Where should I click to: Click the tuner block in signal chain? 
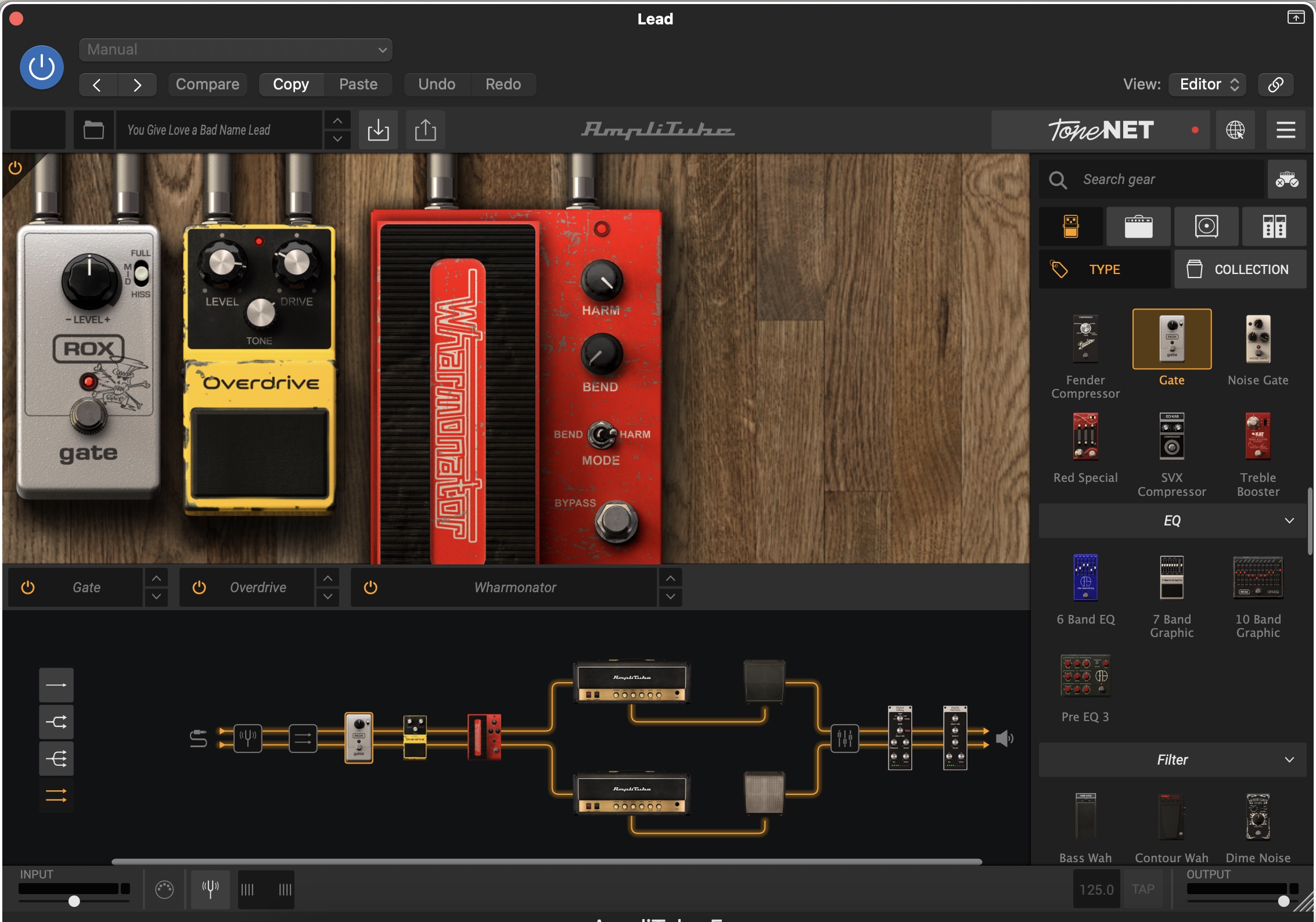248,739
